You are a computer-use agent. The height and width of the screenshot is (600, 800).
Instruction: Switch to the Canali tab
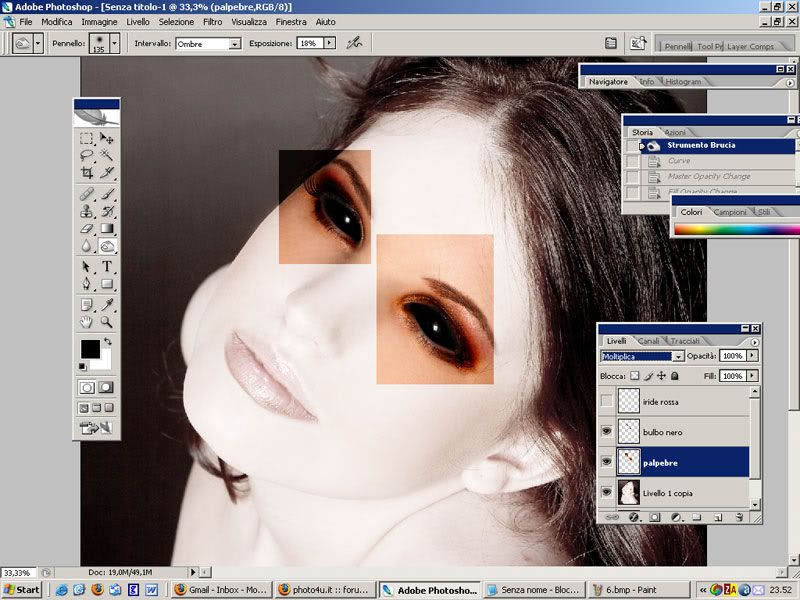point(648,341)
